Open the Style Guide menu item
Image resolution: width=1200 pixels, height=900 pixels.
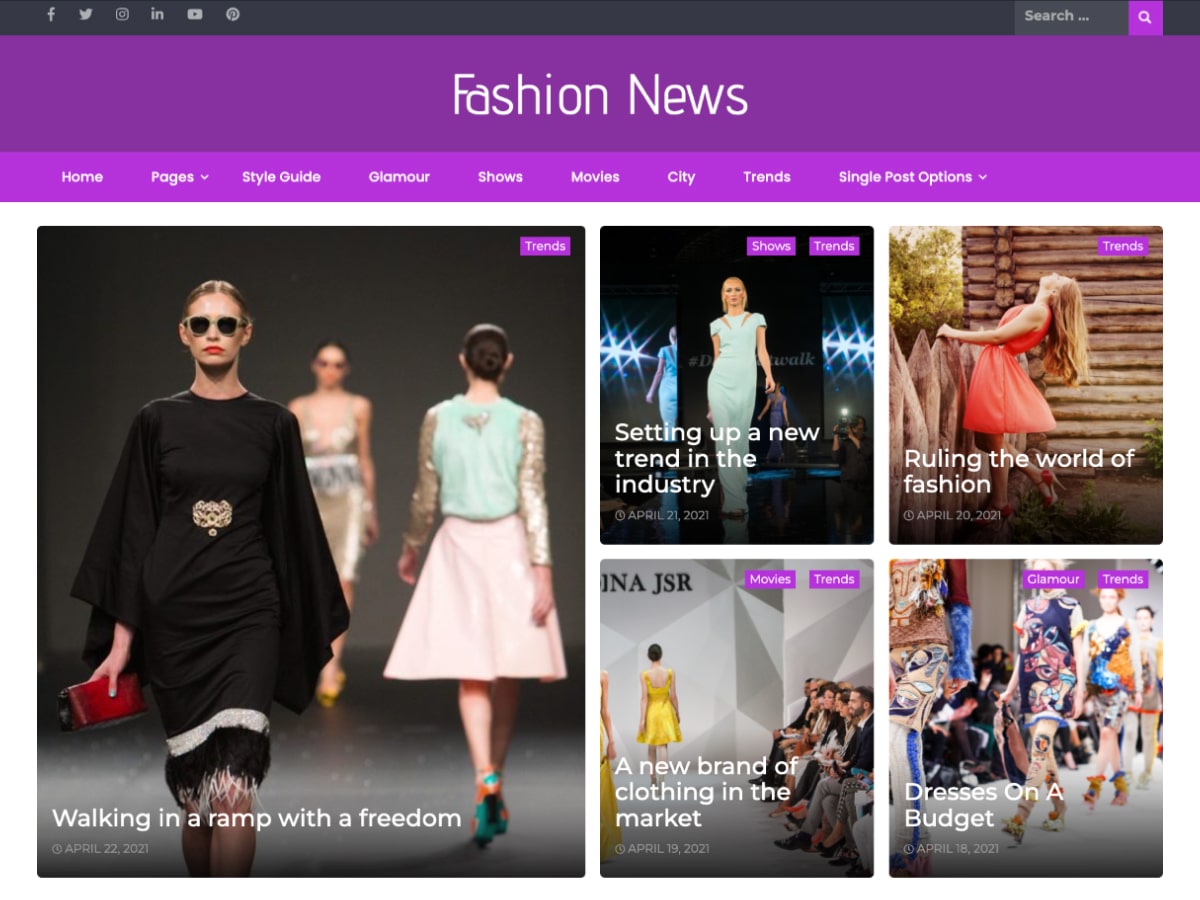point(281,177)
